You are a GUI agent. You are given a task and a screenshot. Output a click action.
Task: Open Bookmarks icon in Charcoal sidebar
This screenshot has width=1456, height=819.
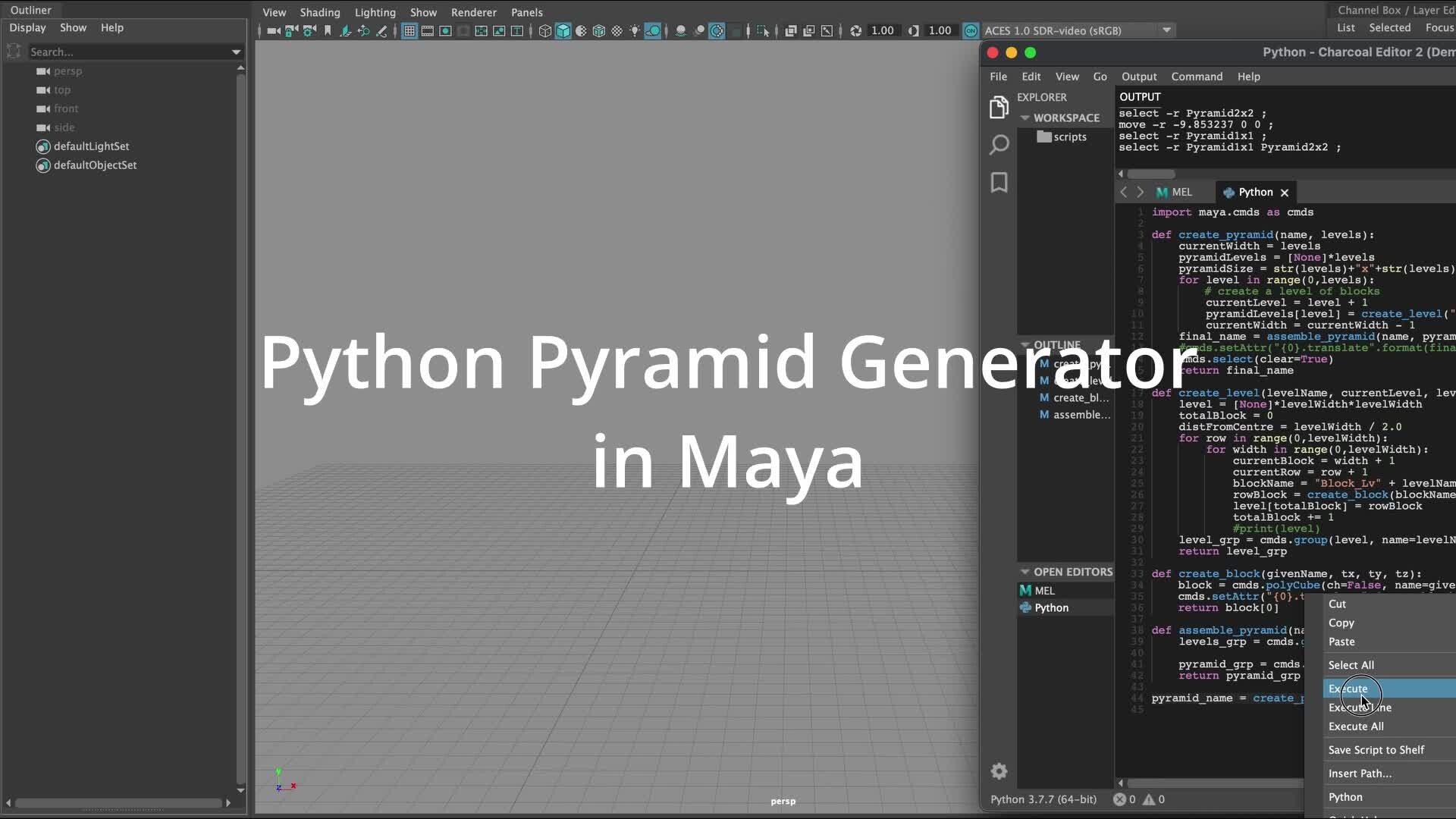(999, 183)
